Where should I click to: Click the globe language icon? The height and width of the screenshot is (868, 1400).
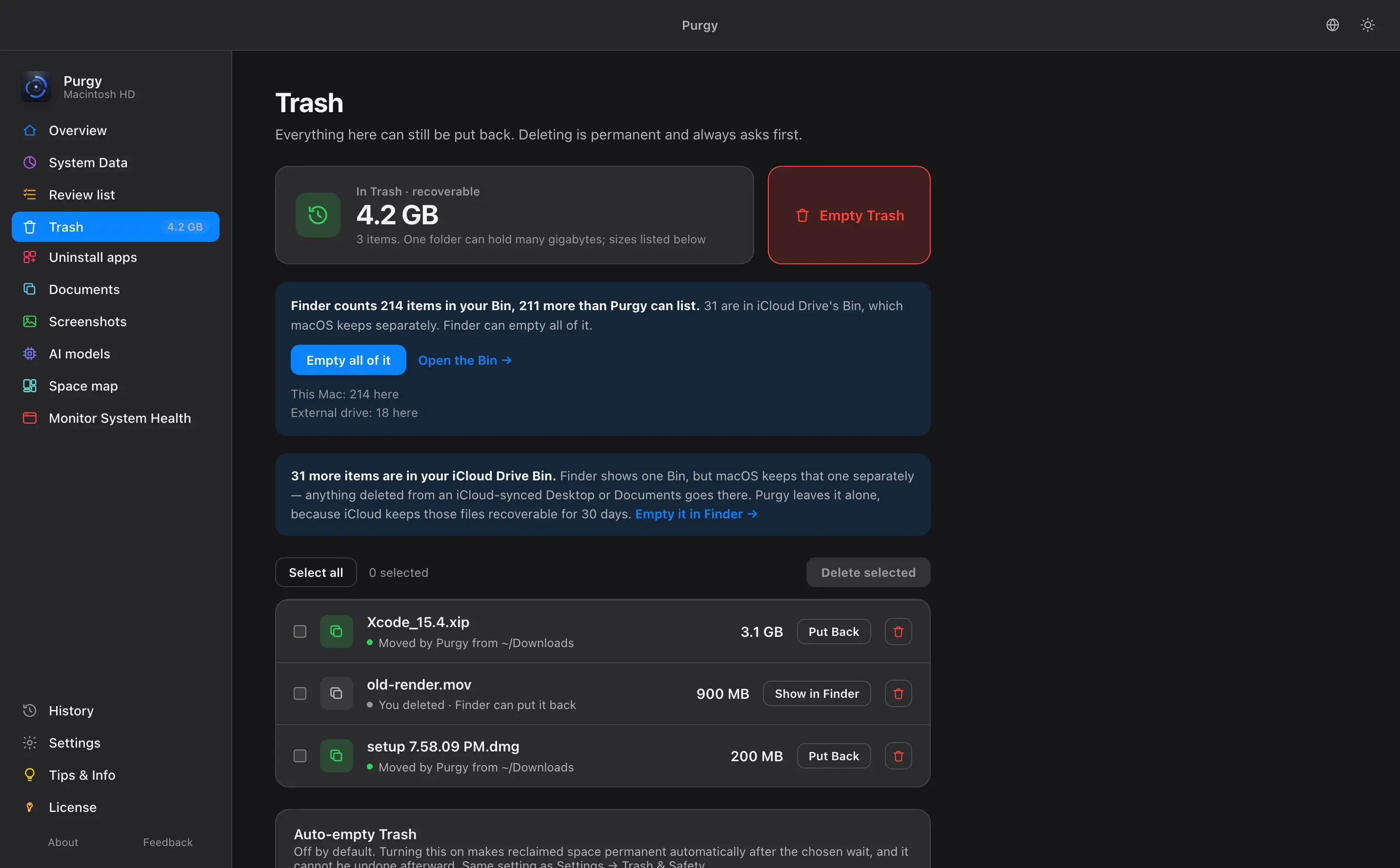coord(1332,25)
